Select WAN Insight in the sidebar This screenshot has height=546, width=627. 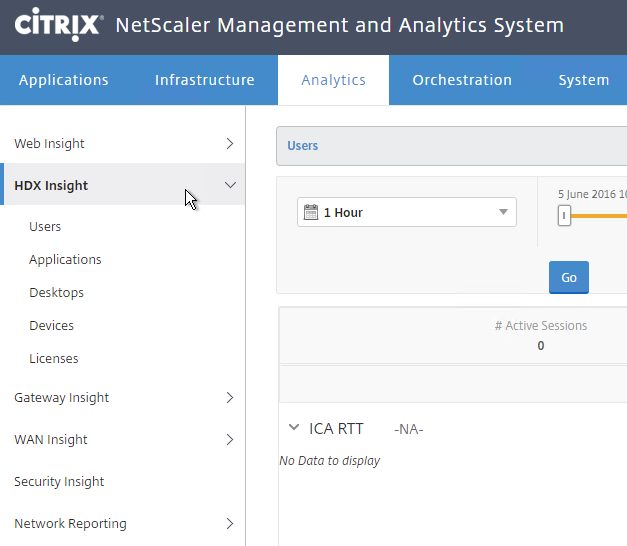point(51,440)
